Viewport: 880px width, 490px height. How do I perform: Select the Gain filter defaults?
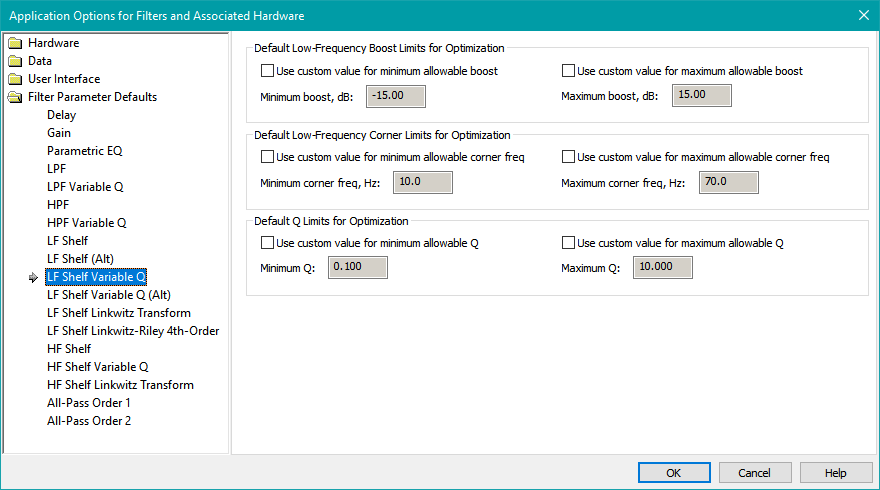[x=59, y=133]
